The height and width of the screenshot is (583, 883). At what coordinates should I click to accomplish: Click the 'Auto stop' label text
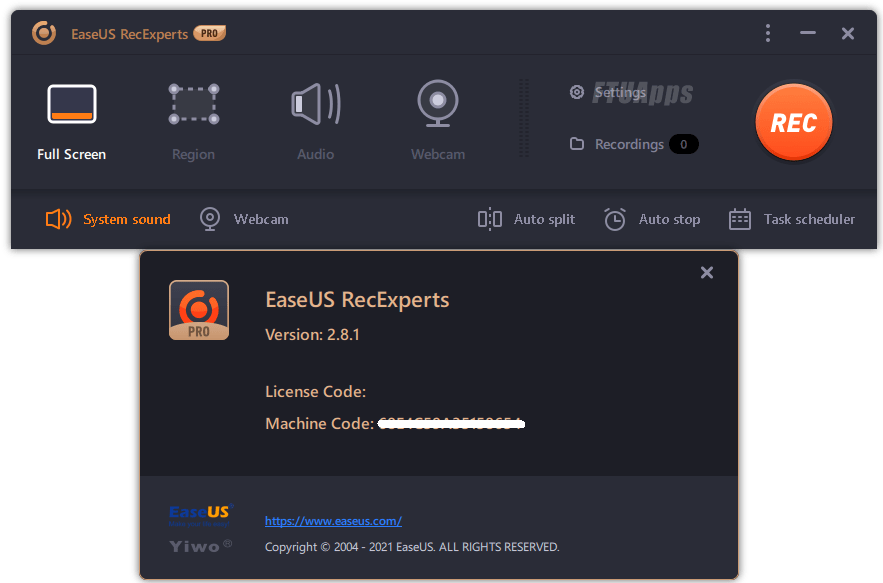[670, 219]
